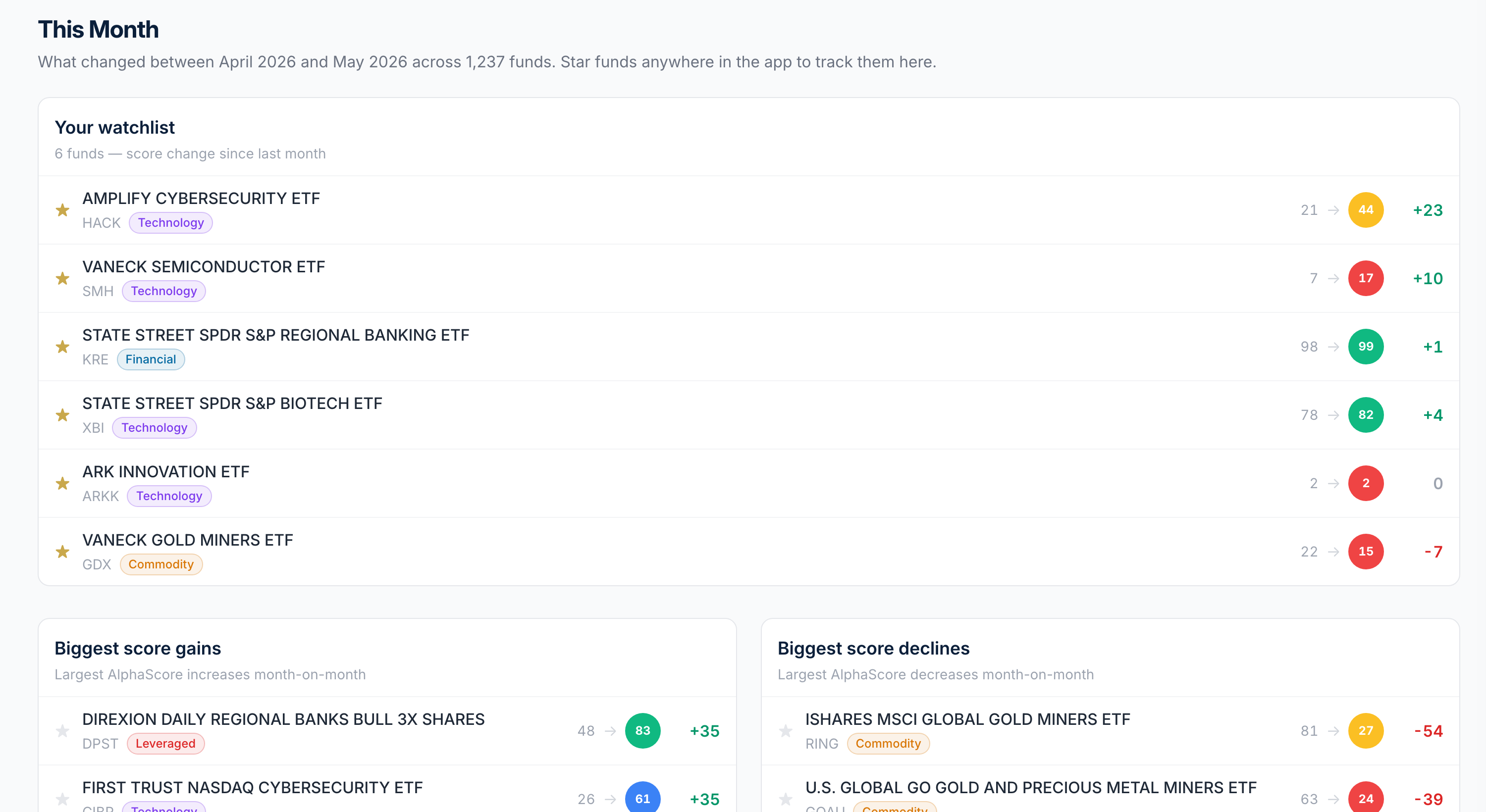The image size is (1486, 812).
Task: Open STATE STREET SPDR S&P REGIONAL BANKING ETF
Action: 276,335
